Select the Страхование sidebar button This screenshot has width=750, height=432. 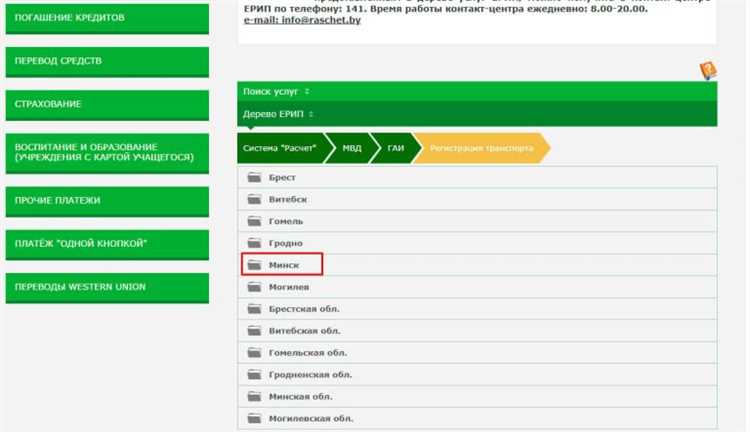tap(107, 105)
